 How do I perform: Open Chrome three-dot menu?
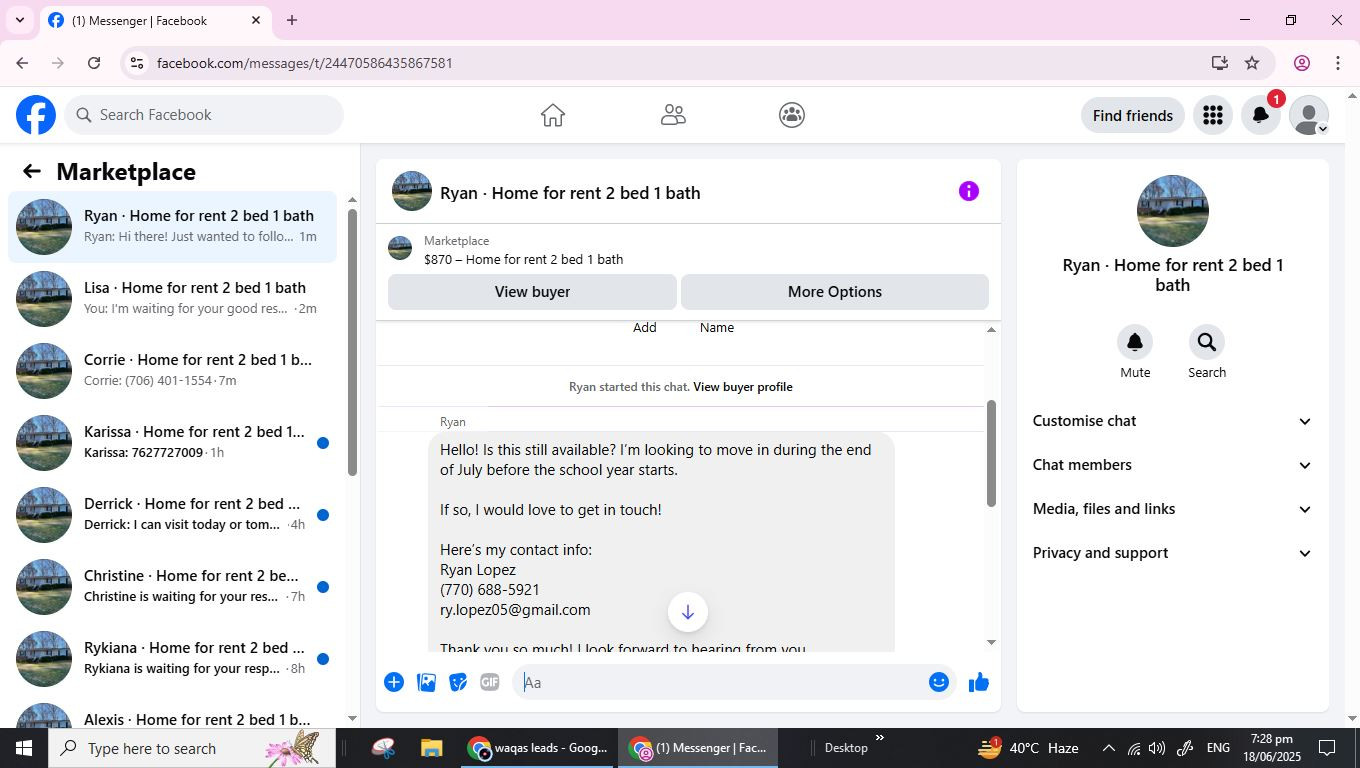(x=1338, y=63)
